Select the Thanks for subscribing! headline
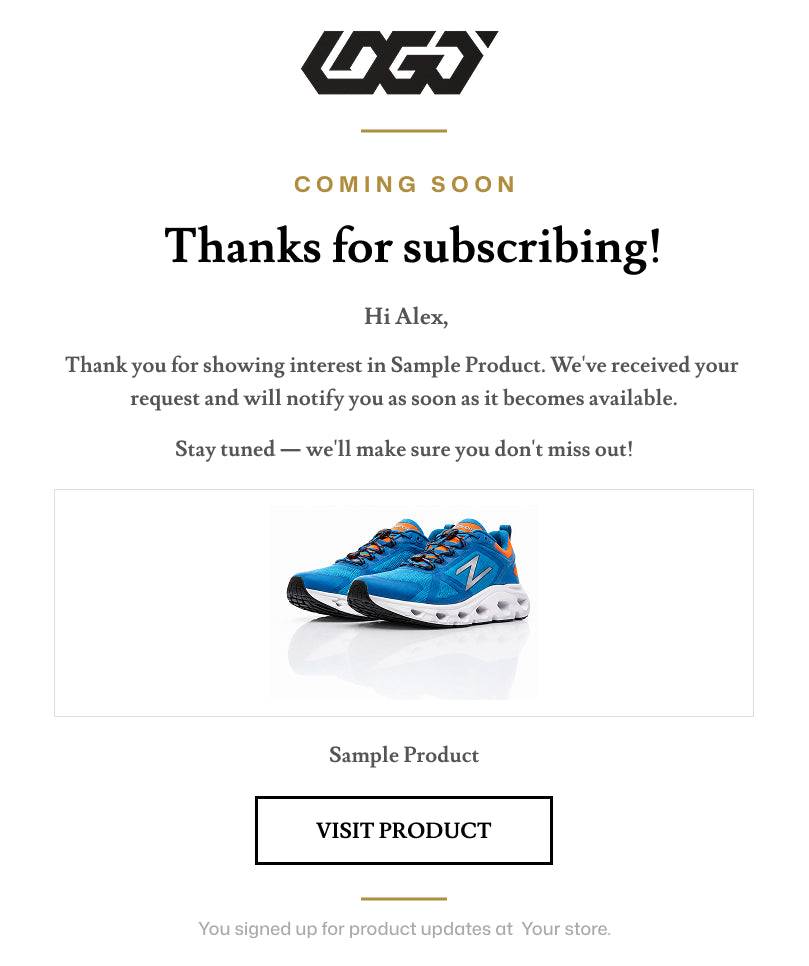The width and height of the screenshot is (809, 966). (413, 246)
